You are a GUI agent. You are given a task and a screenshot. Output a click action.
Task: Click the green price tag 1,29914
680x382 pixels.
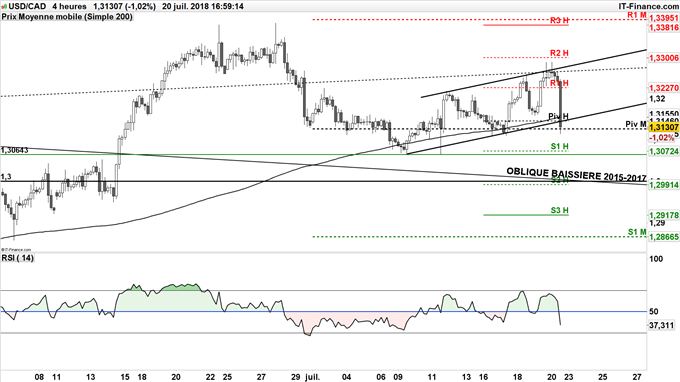point(664,185)
